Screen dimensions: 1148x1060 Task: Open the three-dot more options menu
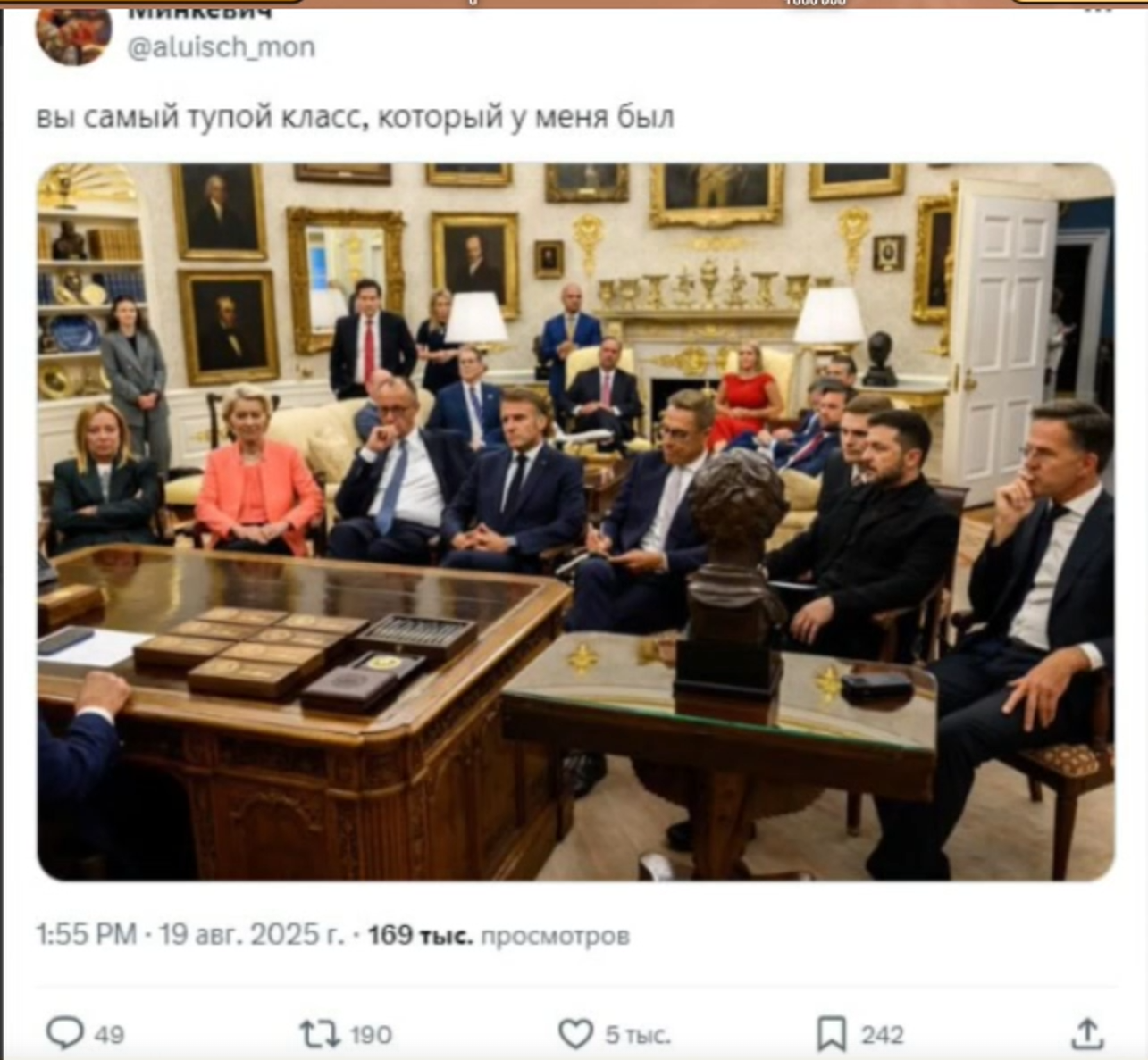(1098, 11)
